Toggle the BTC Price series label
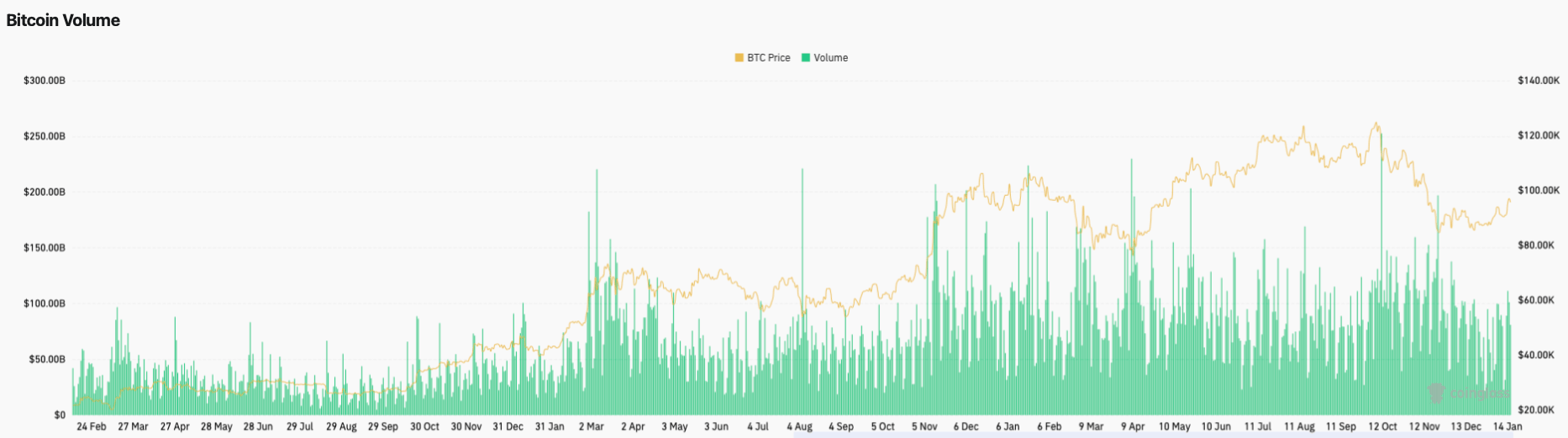This screenshot has height=438, width=1568. coord(768,58)
